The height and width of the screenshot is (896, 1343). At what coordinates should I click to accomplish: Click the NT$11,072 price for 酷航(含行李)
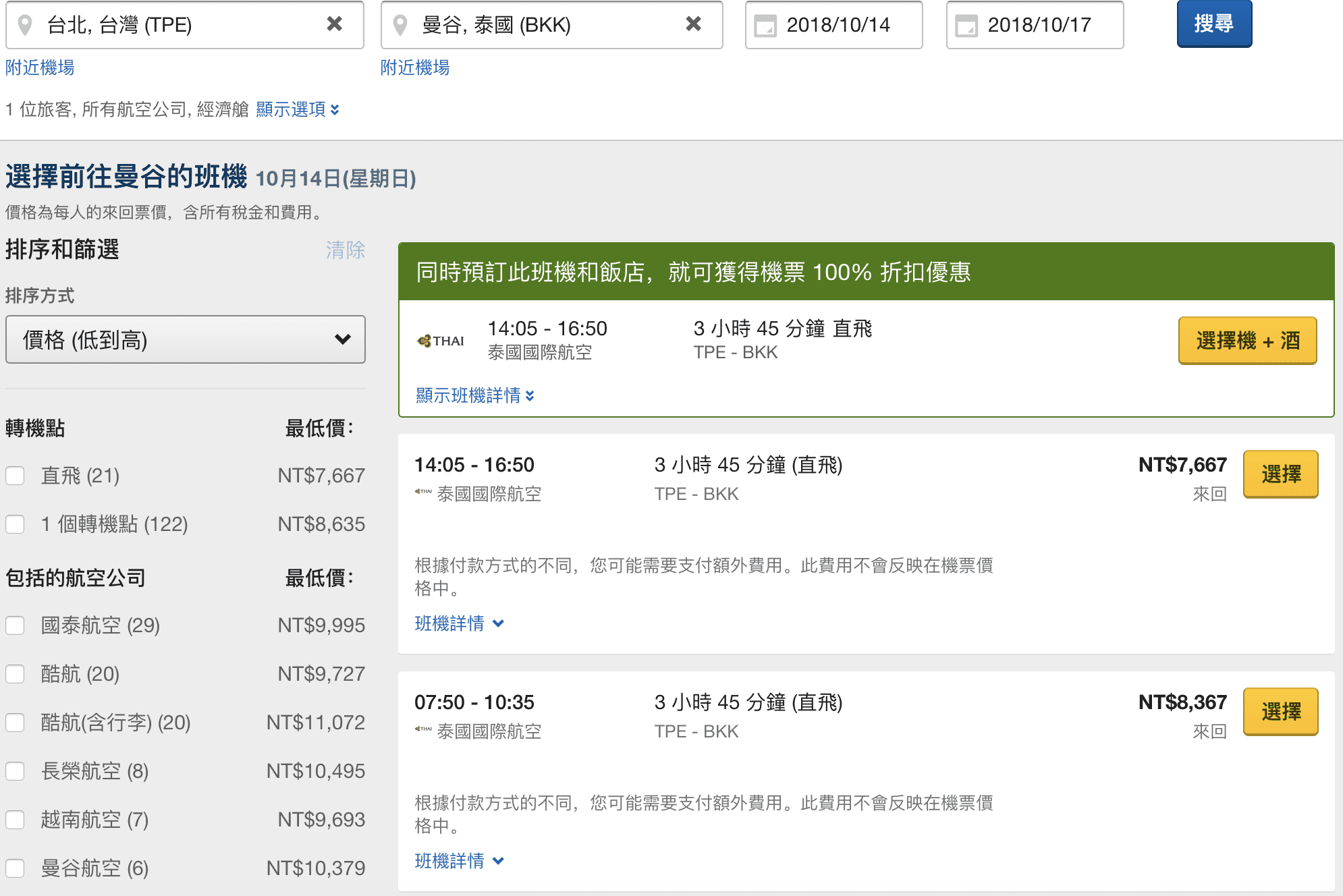316,723
